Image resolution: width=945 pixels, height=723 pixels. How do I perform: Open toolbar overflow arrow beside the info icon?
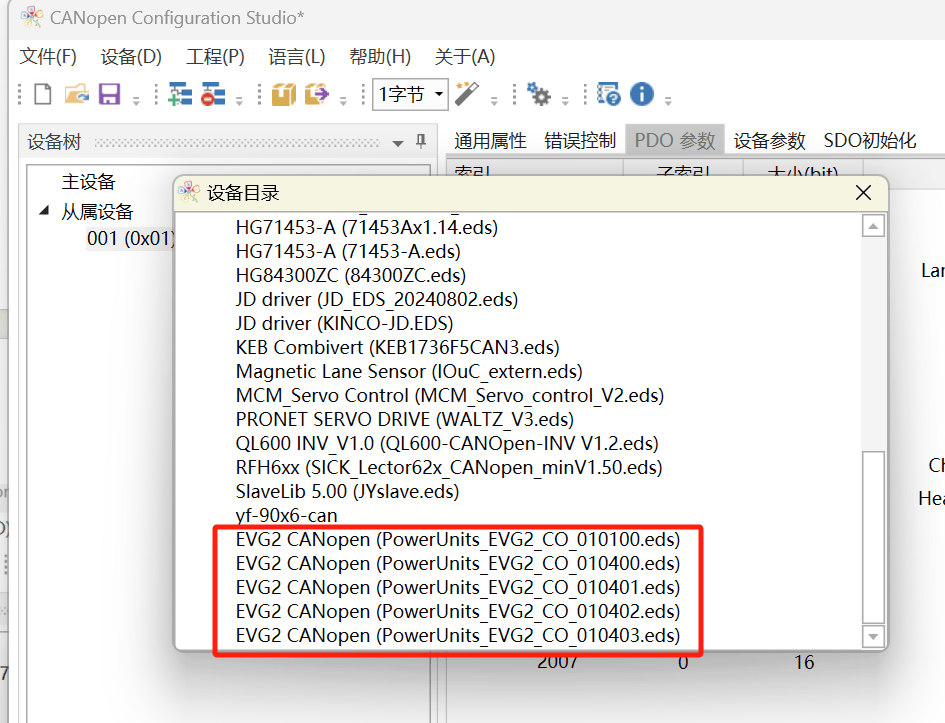click(x=668, y=99)
